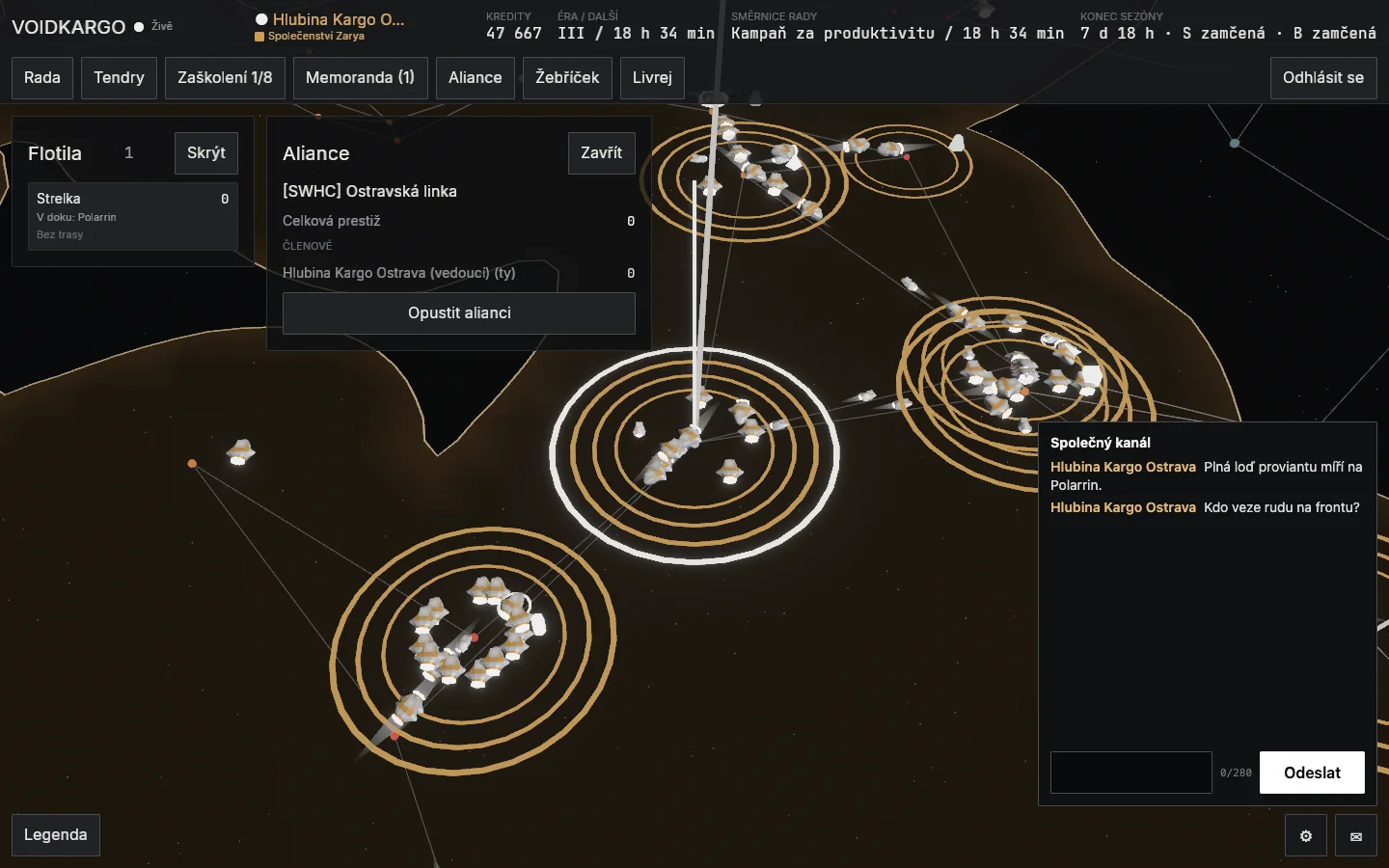Click the white status dot beside VOIDKARGO
Screen dimensions: 1389x868
tap(139, 27)
